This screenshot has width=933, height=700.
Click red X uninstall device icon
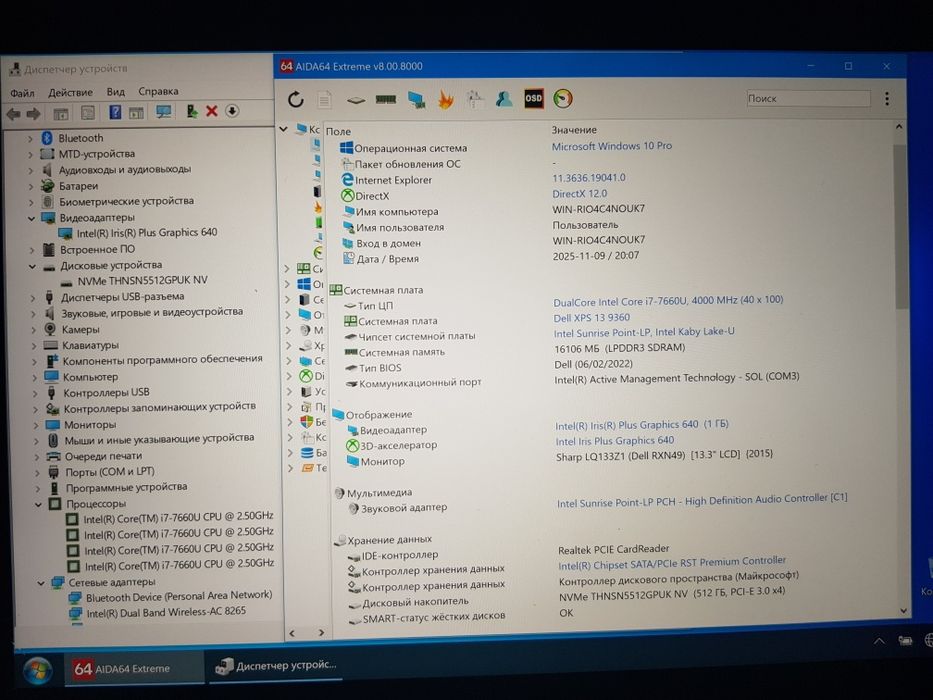pos(211,111)
